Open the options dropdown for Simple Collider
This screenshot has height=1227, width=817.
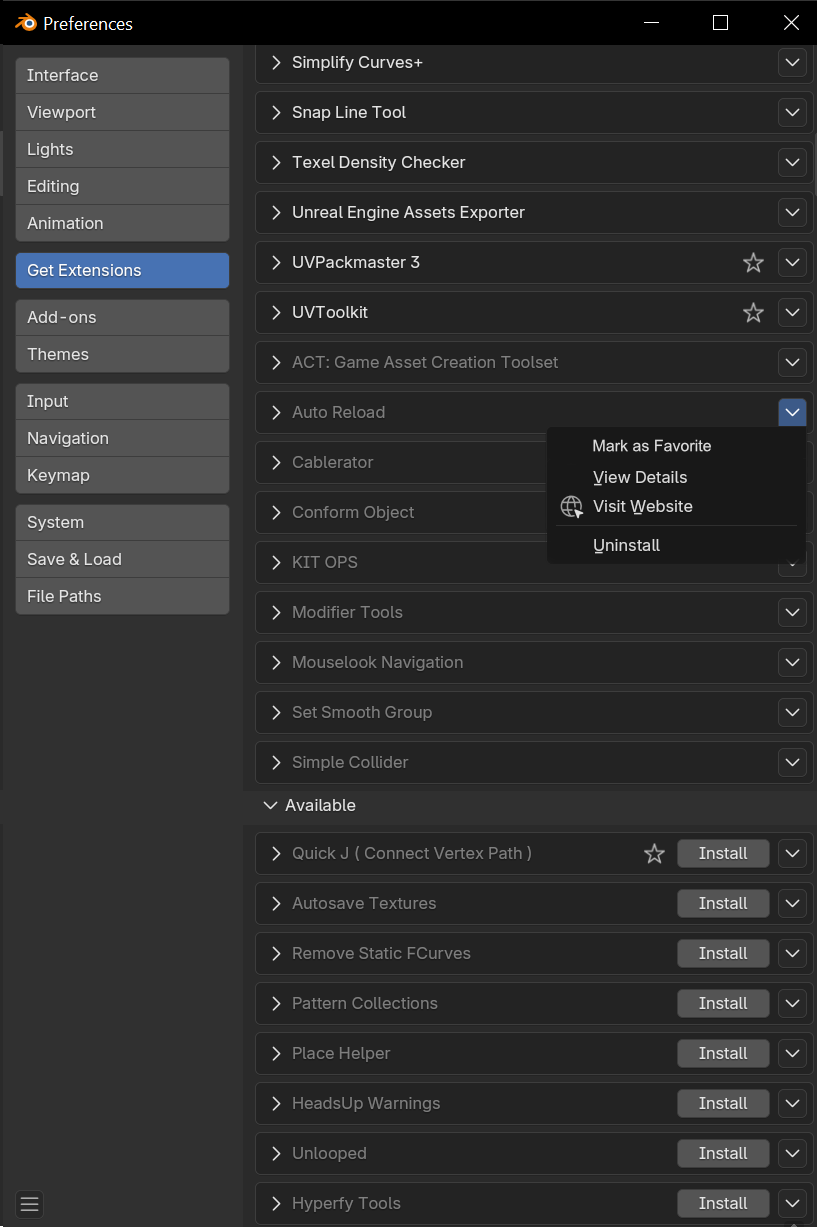tap(792, 762)
